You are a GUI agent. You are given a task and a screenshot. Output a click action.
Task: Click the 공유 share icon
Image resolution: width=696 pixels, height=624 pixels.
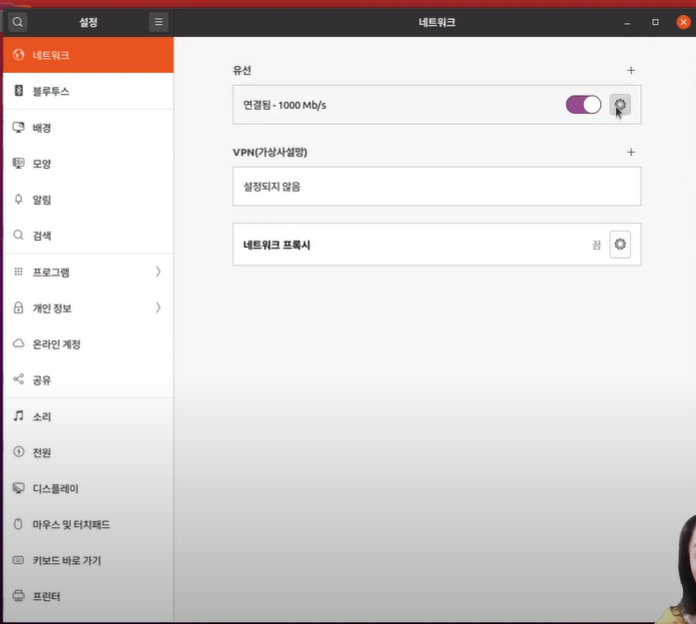coord(18,379)
